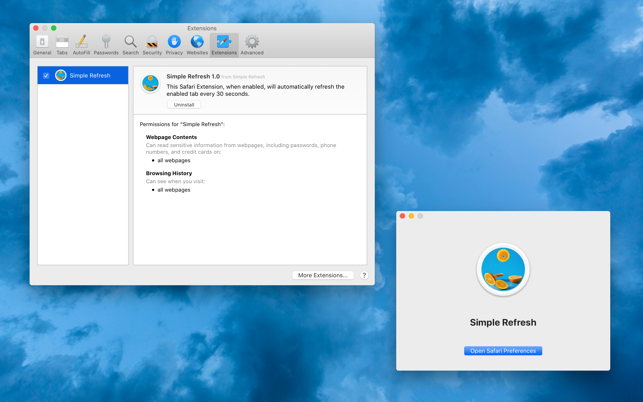The height and width of the screenshot is (402, 643).
Task: Open the Security preferences pane
Action: click(152, 45)
